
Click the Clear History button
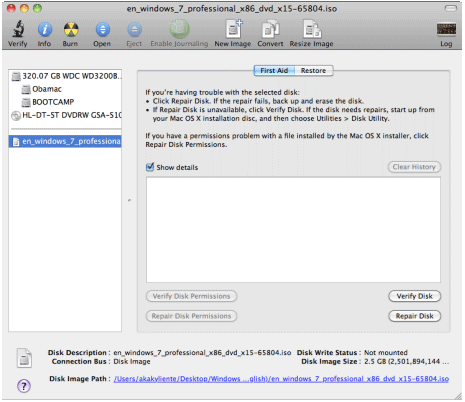pyautogui.click(x=414, y=167)
